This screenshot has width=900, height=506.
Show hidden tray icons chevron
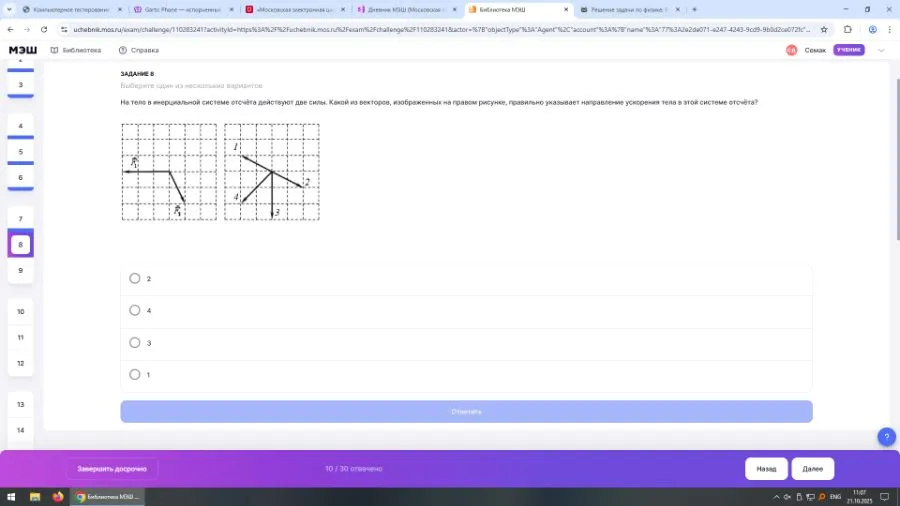776,497
